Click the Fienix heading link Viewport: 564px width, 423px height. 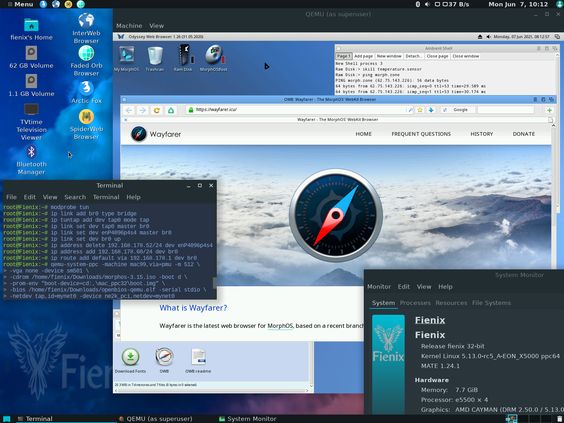pyautogui.click(x=430, y=320)
